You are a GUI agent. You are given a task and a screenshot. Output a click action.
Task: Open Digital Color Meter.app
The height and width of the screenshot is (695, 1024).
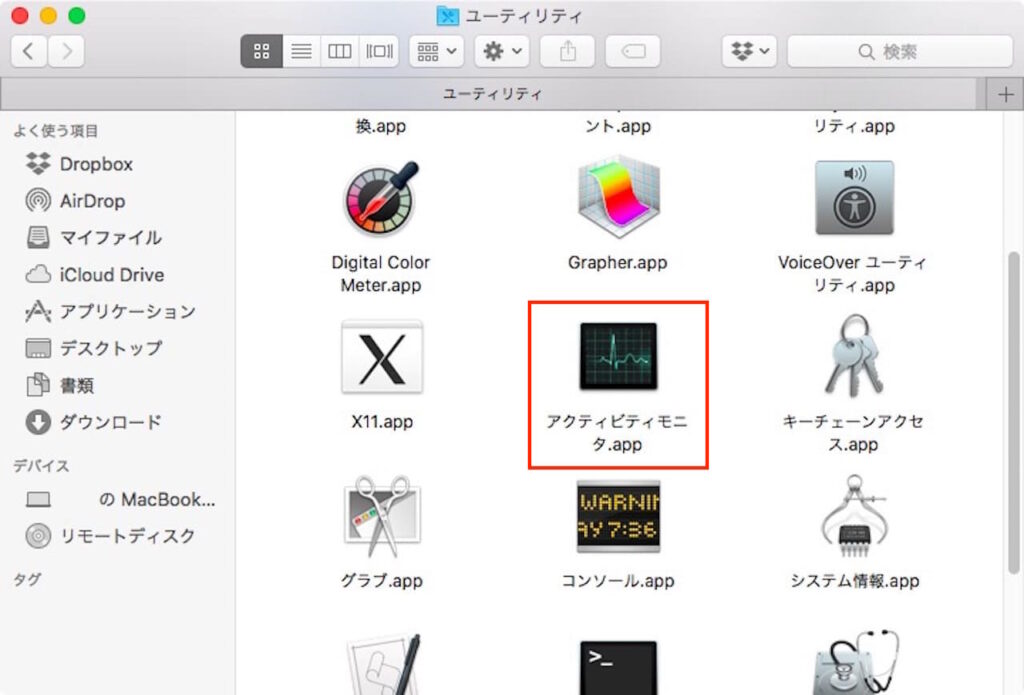[x=381, y=197]
